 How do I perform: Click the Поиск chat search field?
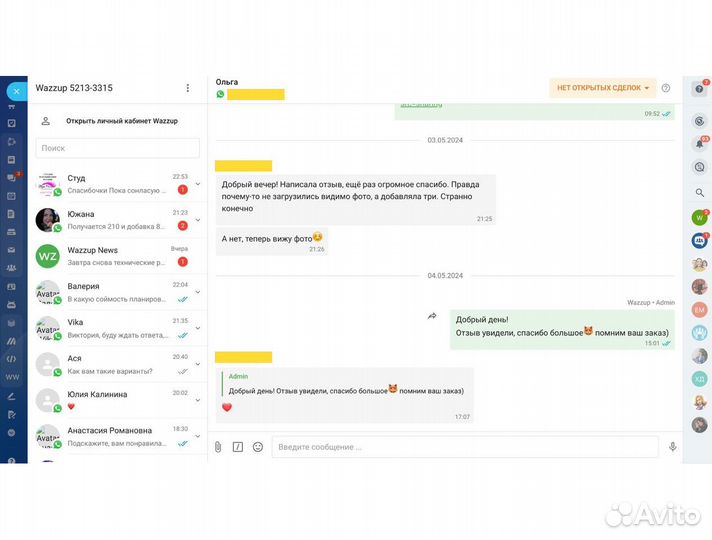[x=118, y=148]
